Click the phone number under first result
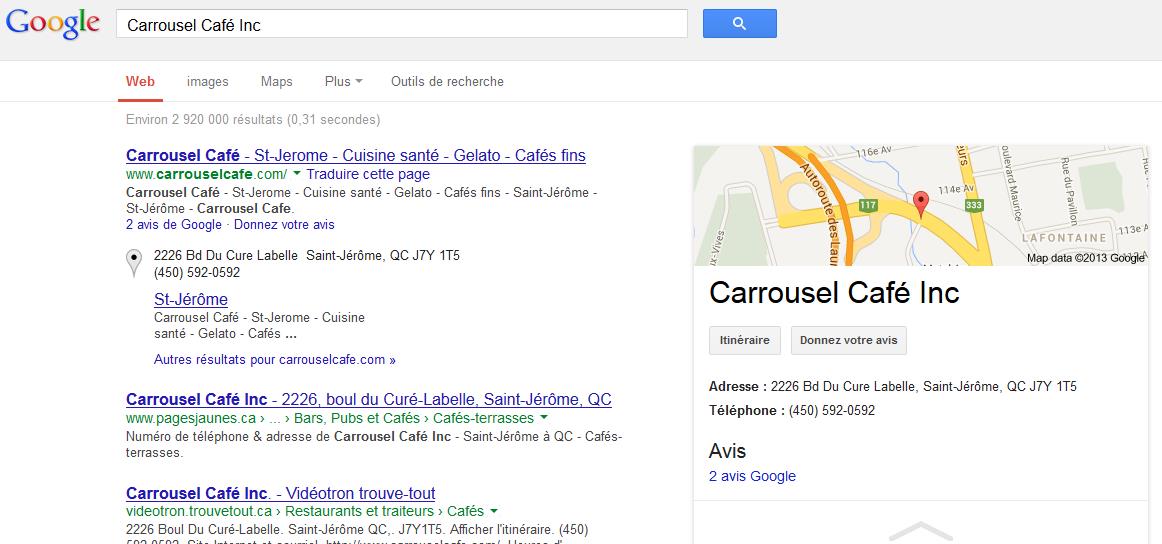1162x544 pixels. click(x=197, y=272)
